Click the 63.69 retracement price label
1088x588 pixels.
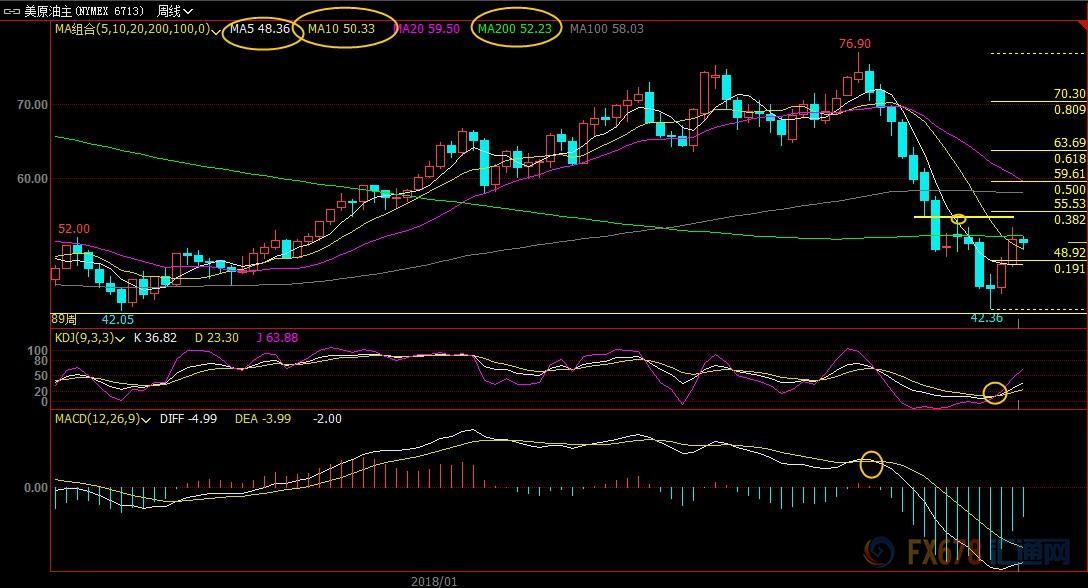pyautogui.click(x=1069, y=143)
